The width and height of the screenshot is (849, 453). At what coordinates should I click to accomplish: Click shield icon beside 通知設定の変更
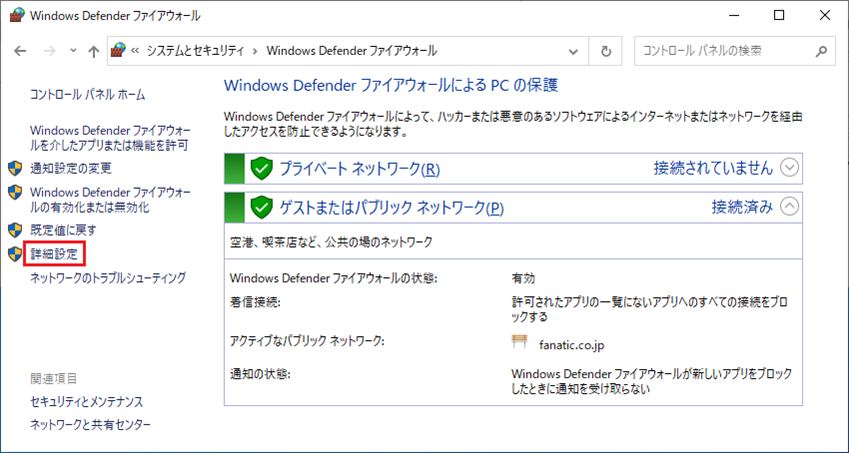[x=15, y=168]
